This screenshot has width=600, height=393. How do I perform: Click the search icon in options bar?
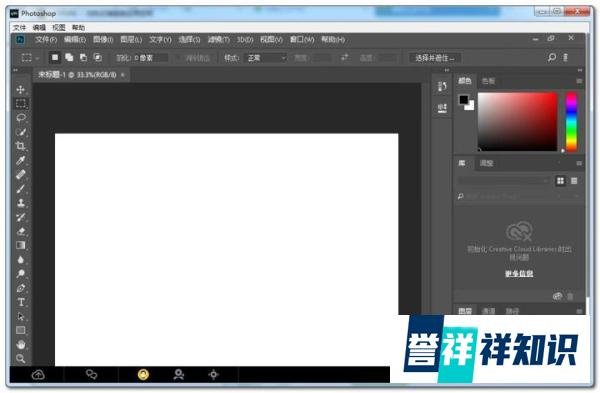(x=551, y=58)
